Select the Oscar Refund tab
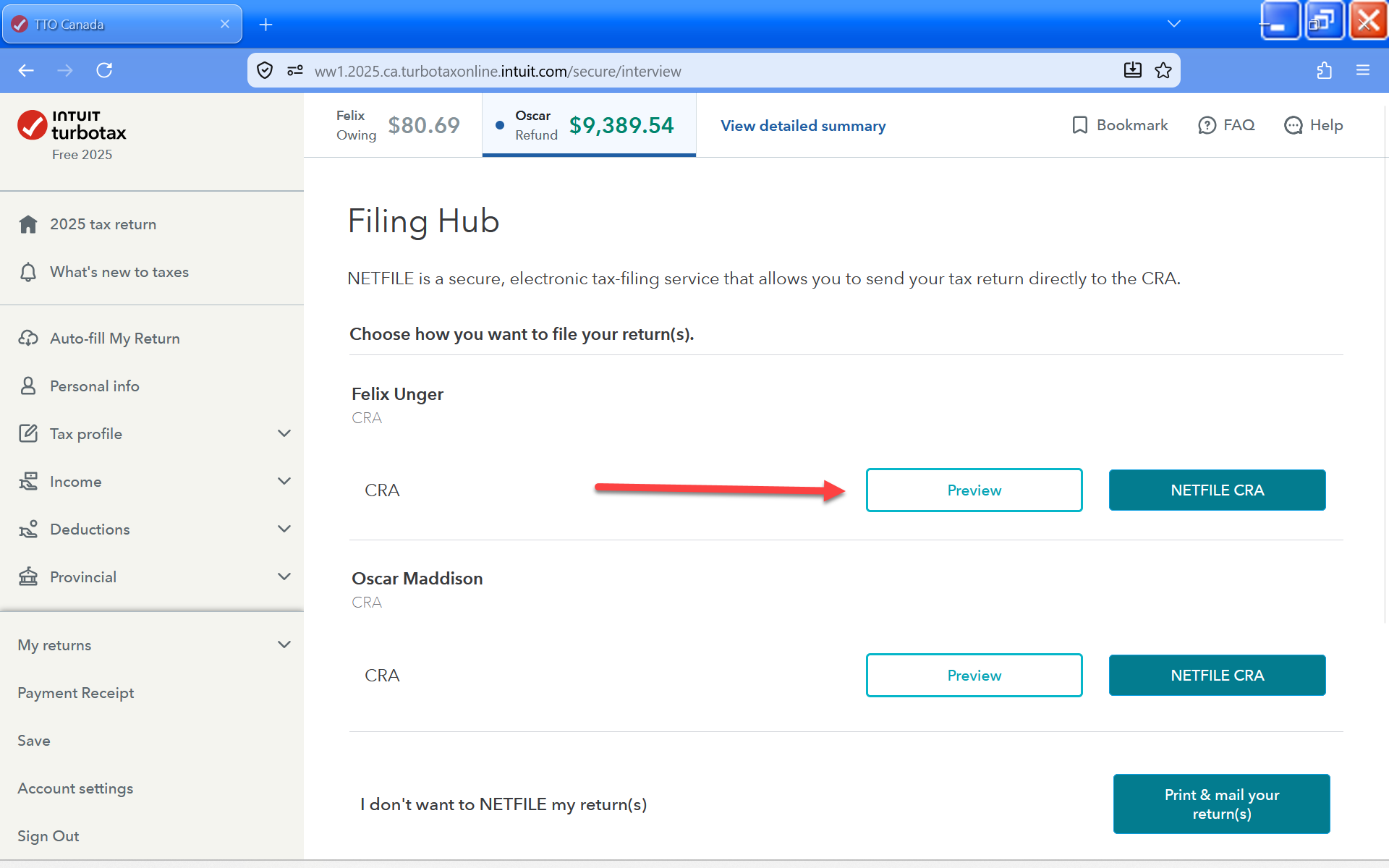Viewport: 1389px width, 868px height. [590, 125]
